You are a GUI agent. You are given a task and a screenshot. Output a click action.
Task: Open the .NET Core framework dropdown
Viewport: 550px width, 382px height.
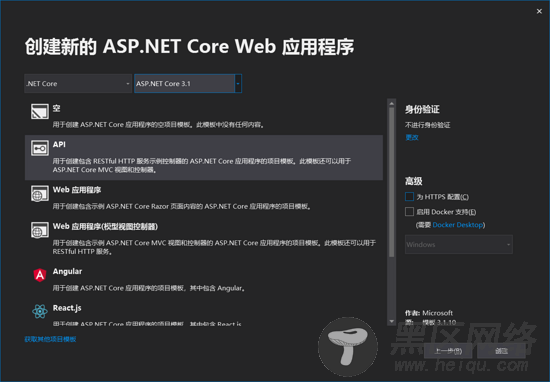[x=78, y=83]
